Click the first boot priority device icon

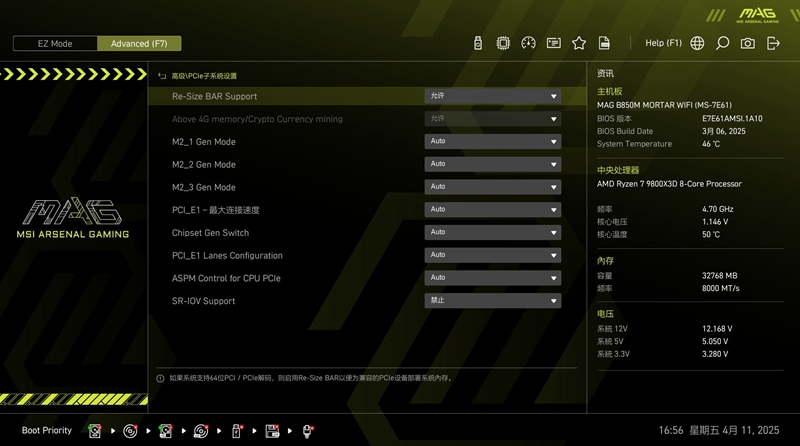[x=95, y=431]
